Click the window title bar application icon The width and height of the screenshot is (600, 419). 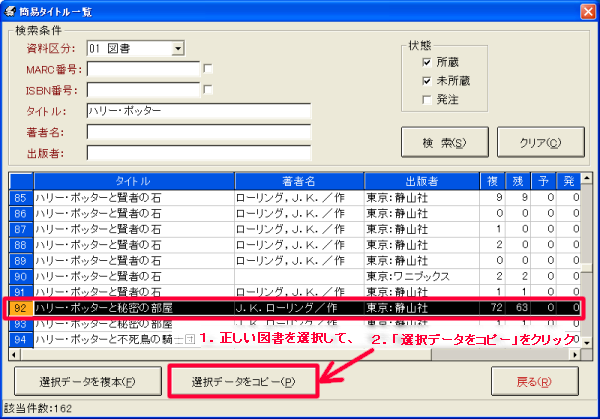point(10,11)
